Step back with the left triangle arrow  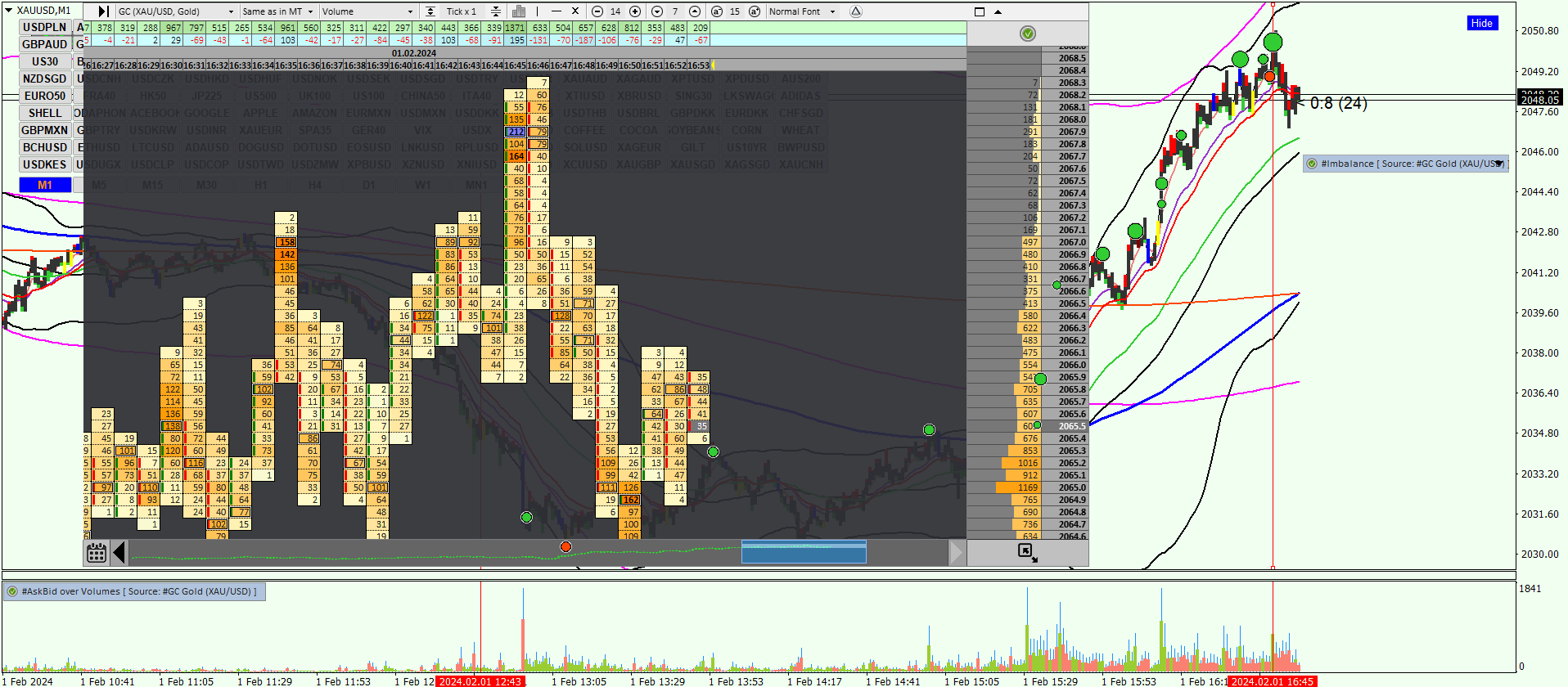pos(119,553)
